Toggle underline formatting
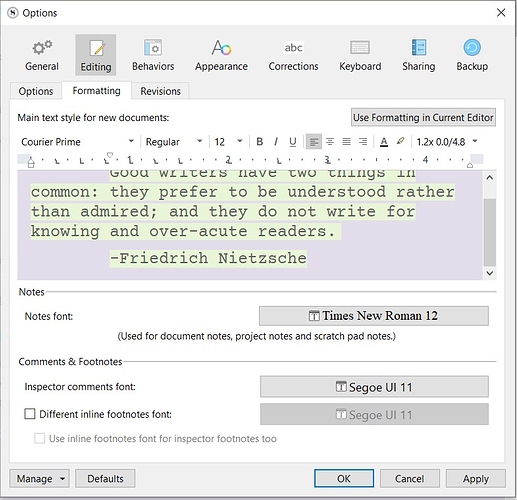This screenshot has width=517, height=500. (x=293, y=142)
